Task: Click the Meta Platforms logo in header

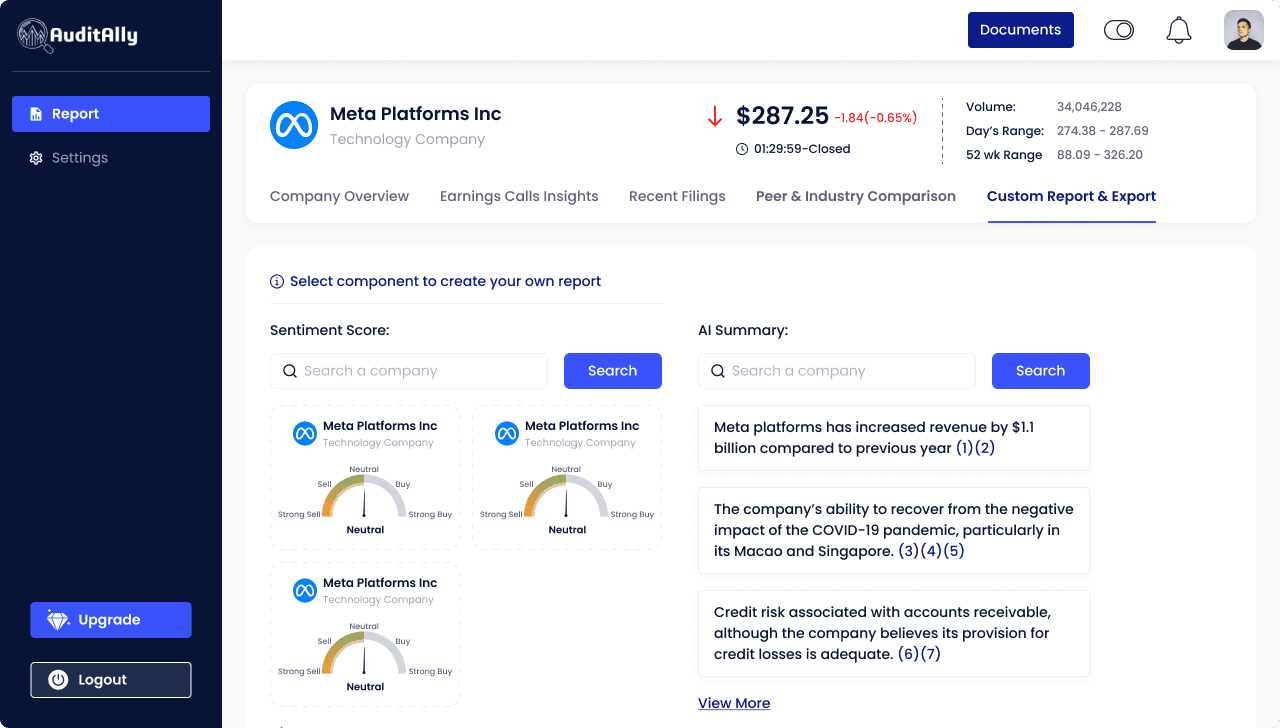Action: pos(294,125)
